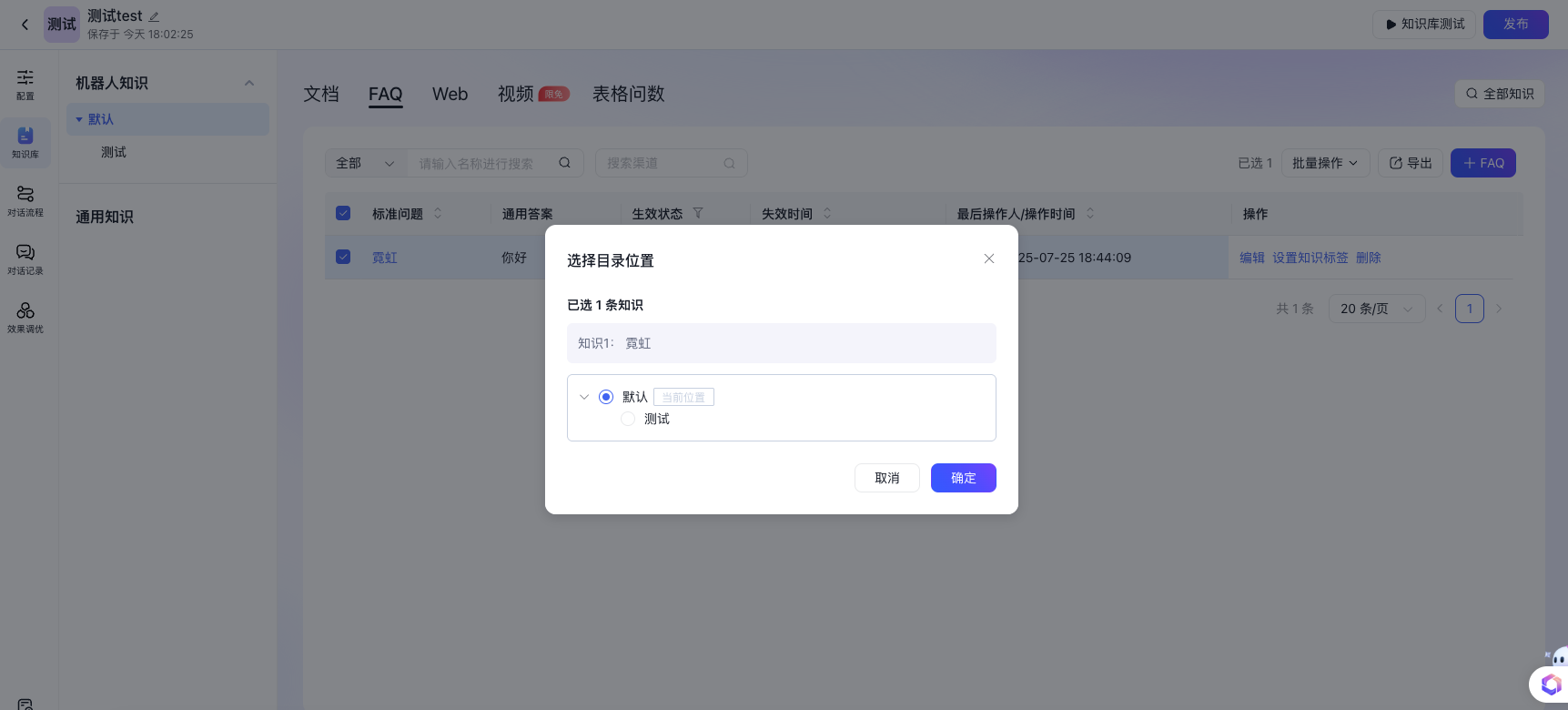Viewport: 1568px width, 710px height.
Task: Click the 全部知识 search button
Action: tap(1500, 94)
